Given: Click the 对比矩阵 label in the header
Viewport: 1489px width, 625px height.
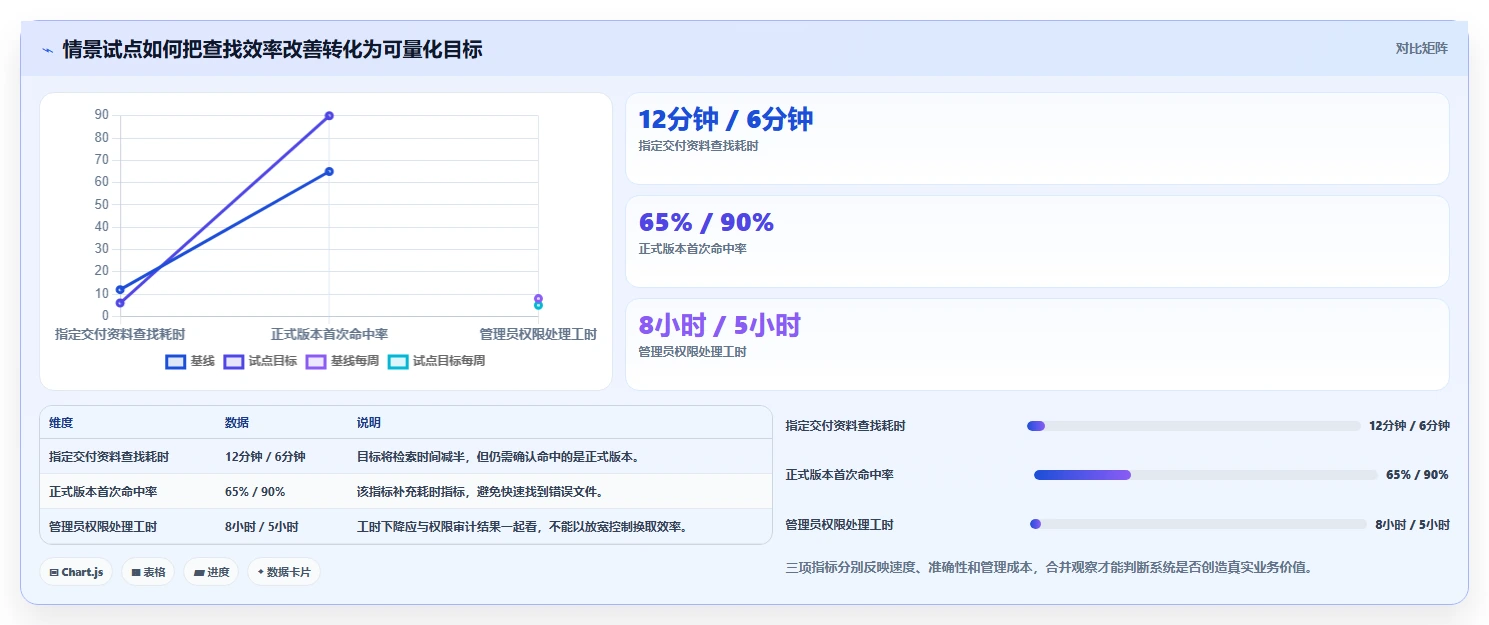Looking at the screenshot, I should coord(1422,48).
